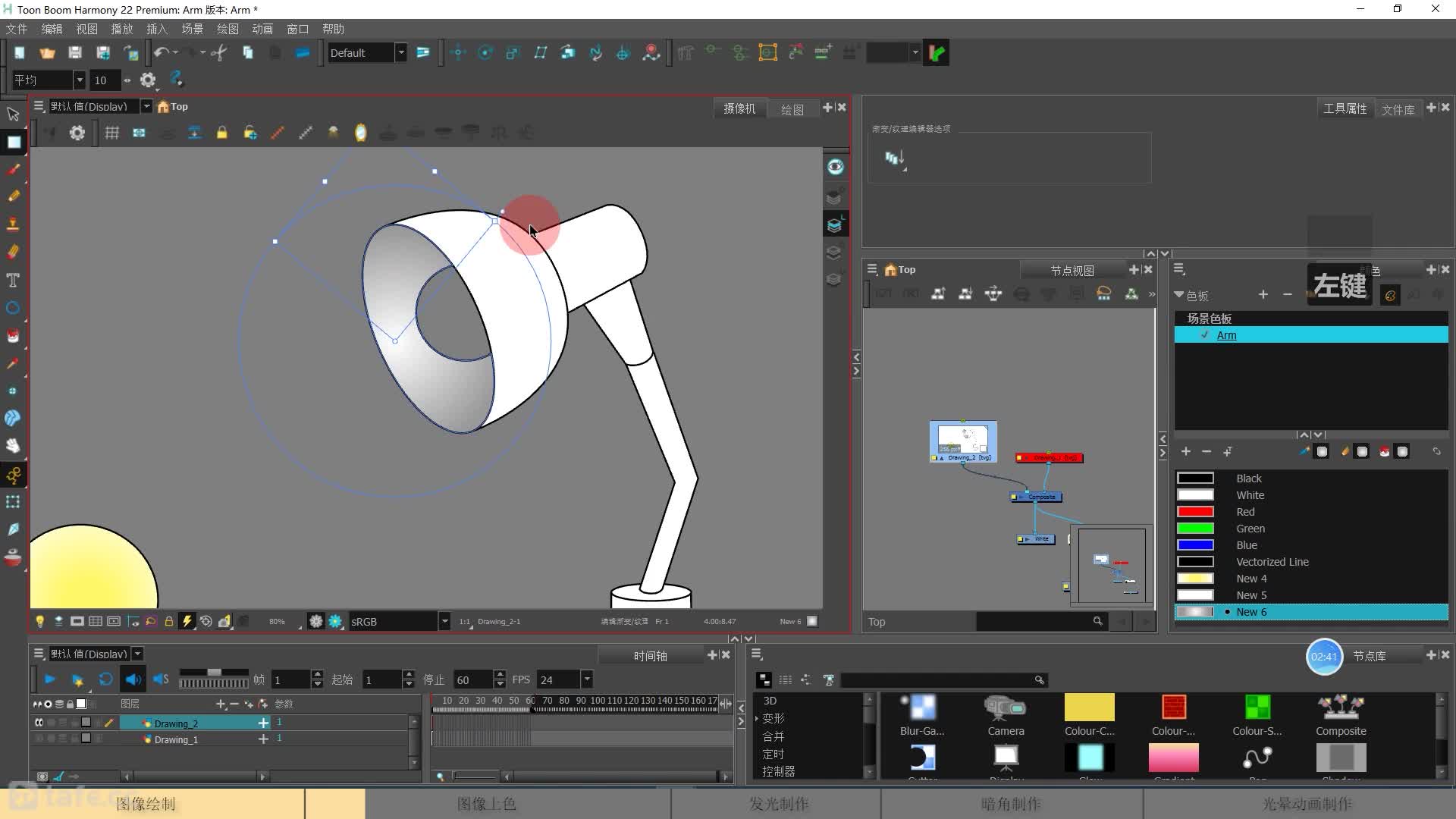Toggle the grid display icon in camera toolbar
The image size is (1456, 819).
pyautogui.click(x=112, y=133)
